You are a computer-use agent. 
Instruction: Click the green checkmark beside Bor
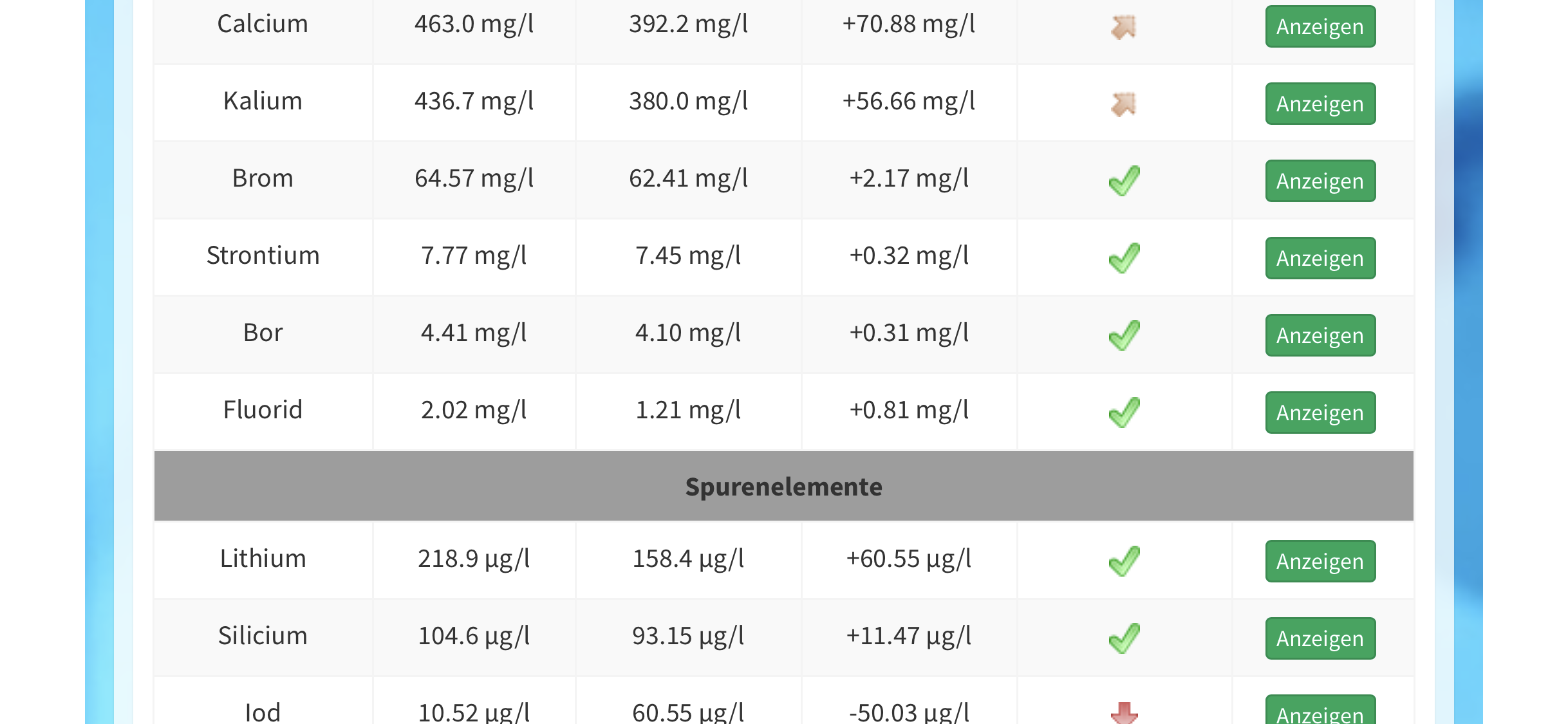point(1124,335)
